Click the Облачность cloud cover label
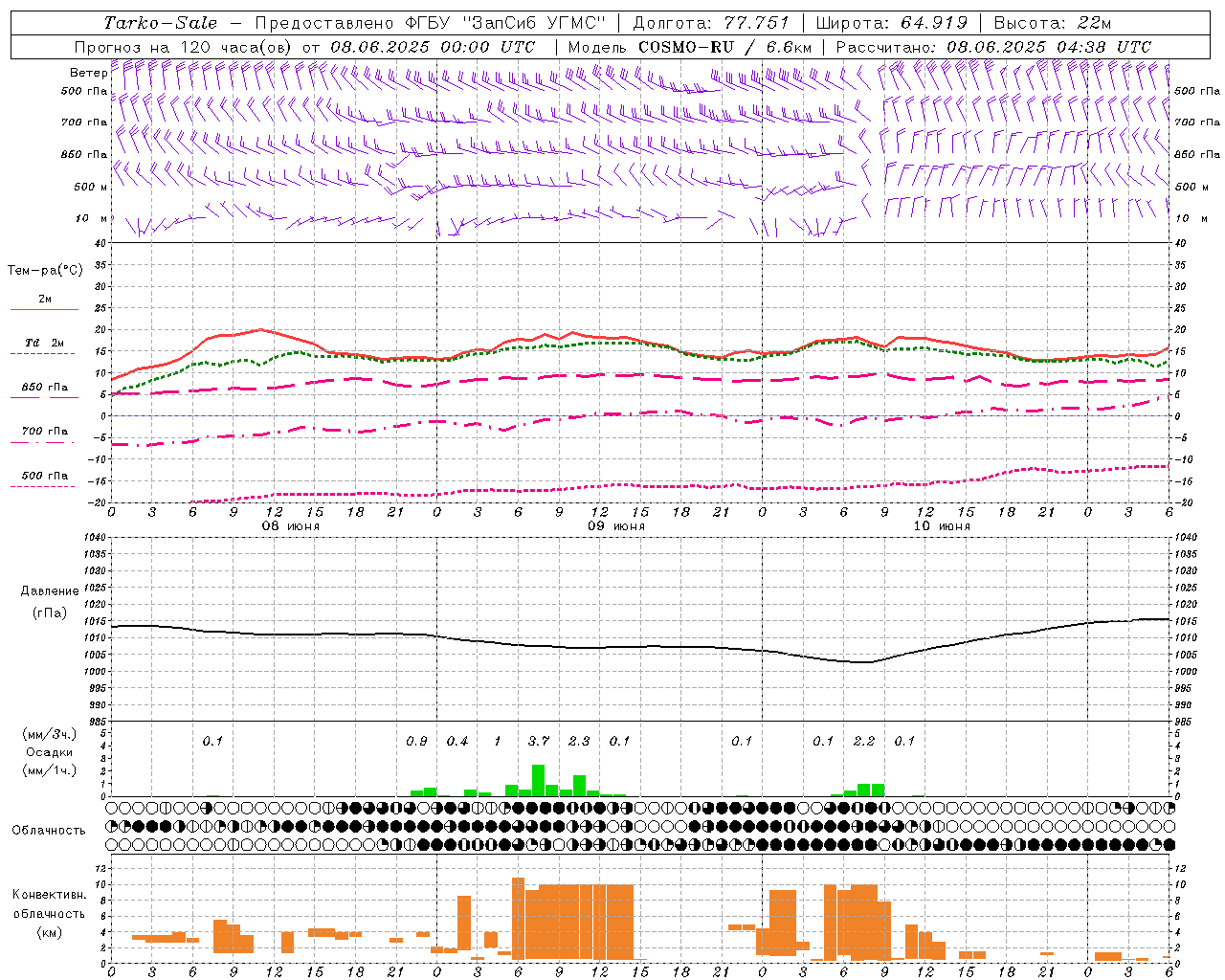The height and width of the screenshot is (980, 1225). 49,830
